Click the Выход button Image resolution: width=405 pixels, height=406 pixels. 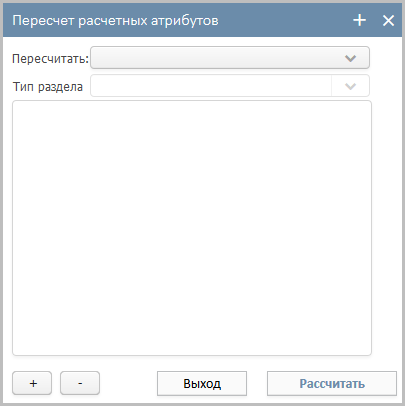click(x=202, y=383)
